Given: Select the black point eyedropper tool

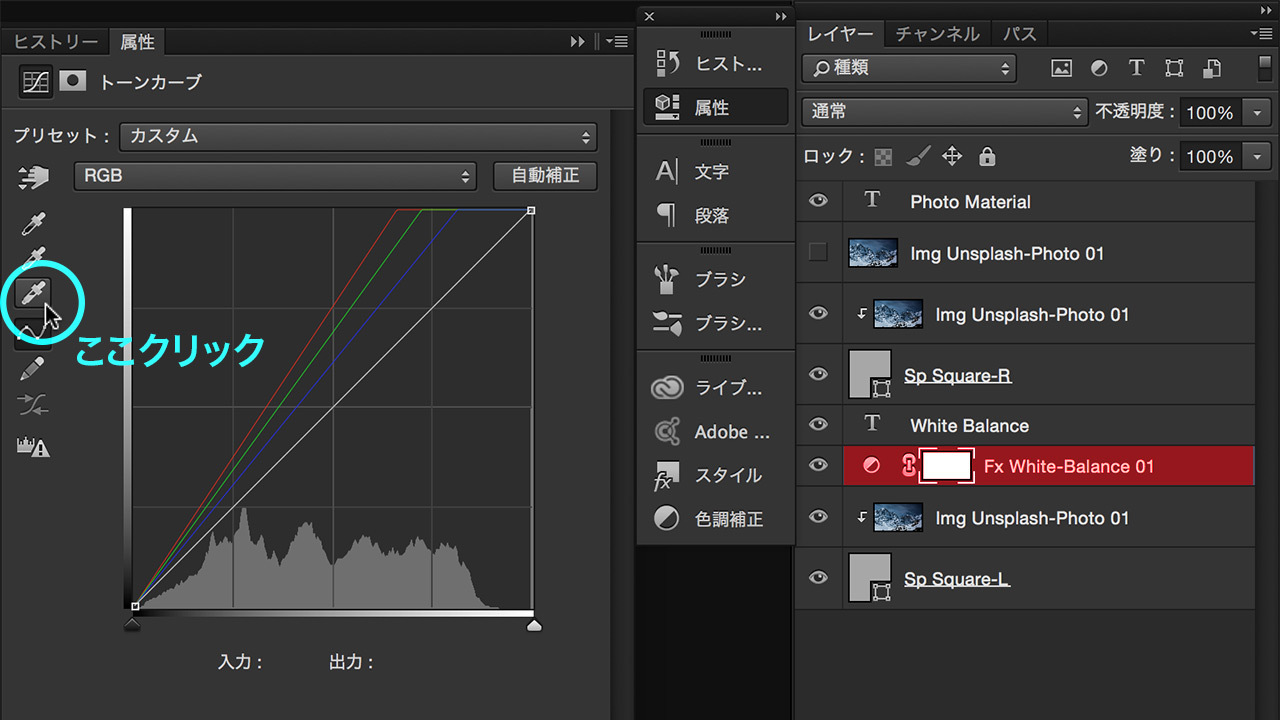Looking at the screenshot, I should coord(33,222).
